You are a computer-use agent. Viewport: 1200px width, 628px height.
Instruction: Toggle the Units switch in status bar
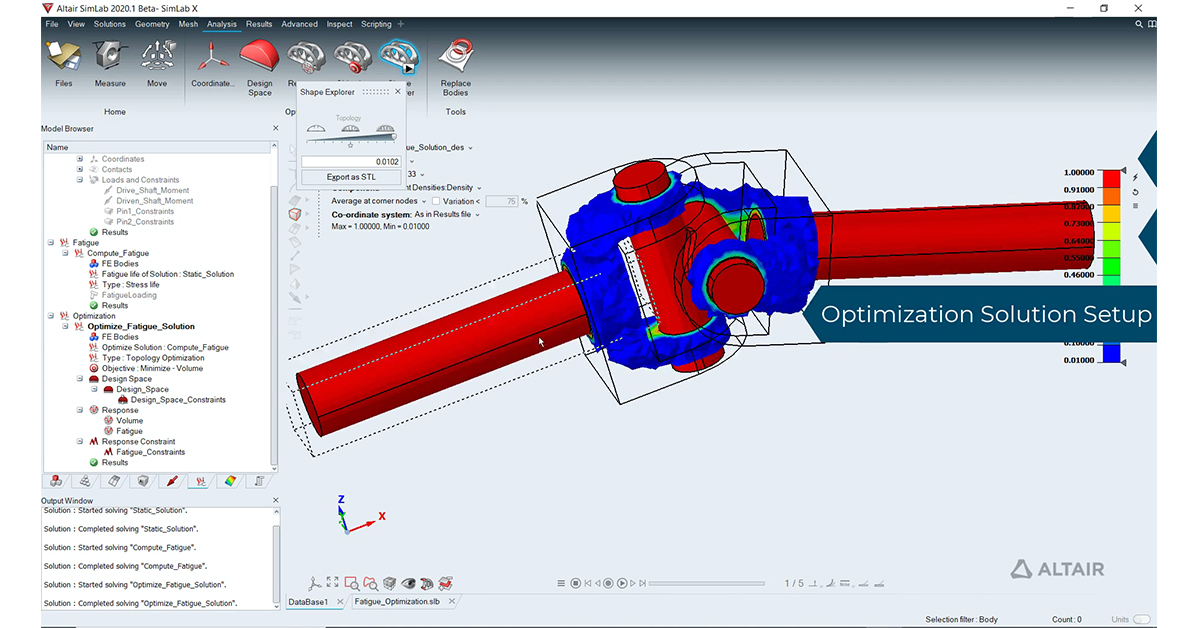(1141, 619)
